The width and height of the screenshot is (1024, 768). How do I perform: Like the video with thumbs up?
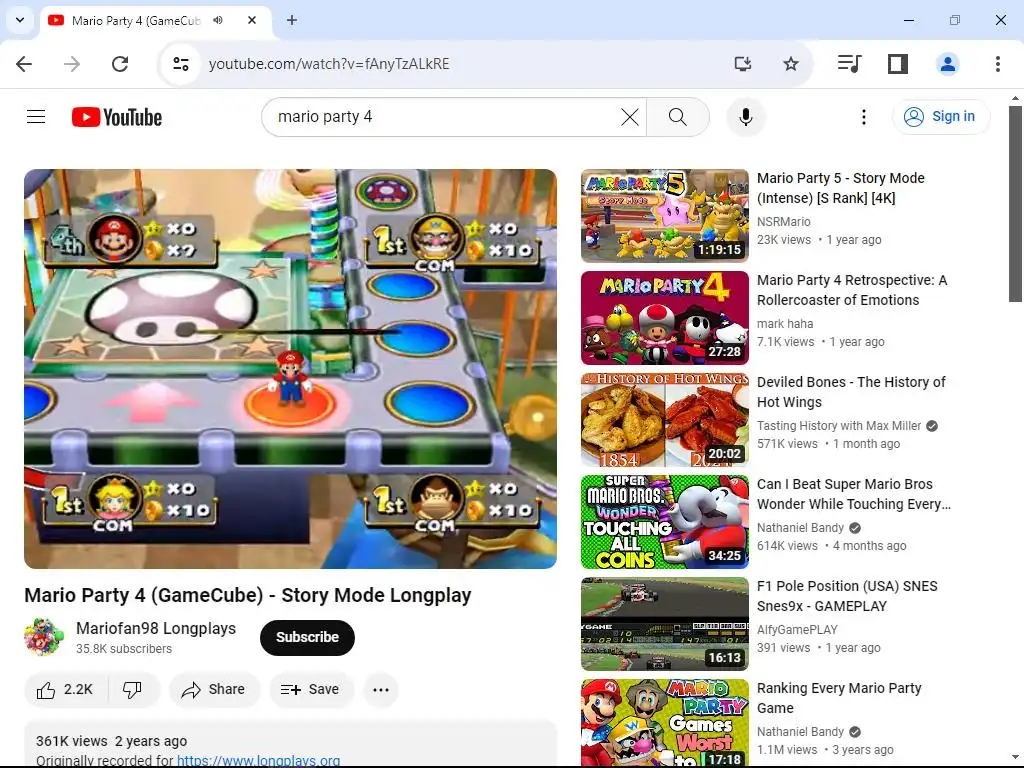65,690
